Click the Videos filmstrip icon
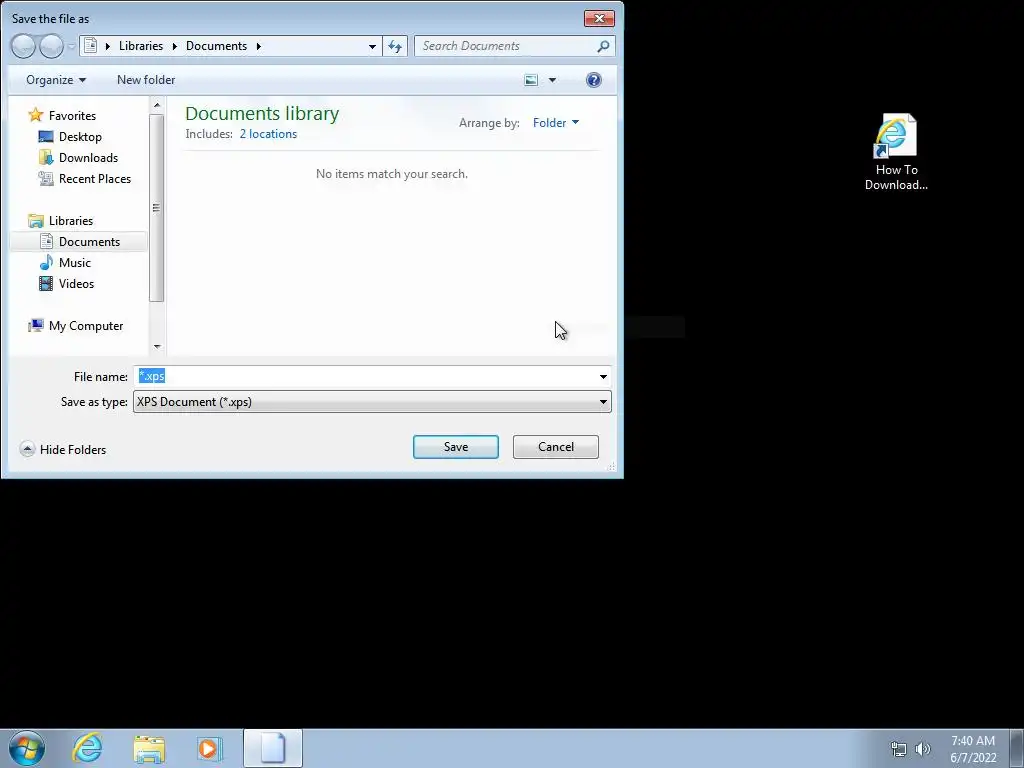This screenshot has height=768, width=1024. pyautogui.click(x=46, y=283)
